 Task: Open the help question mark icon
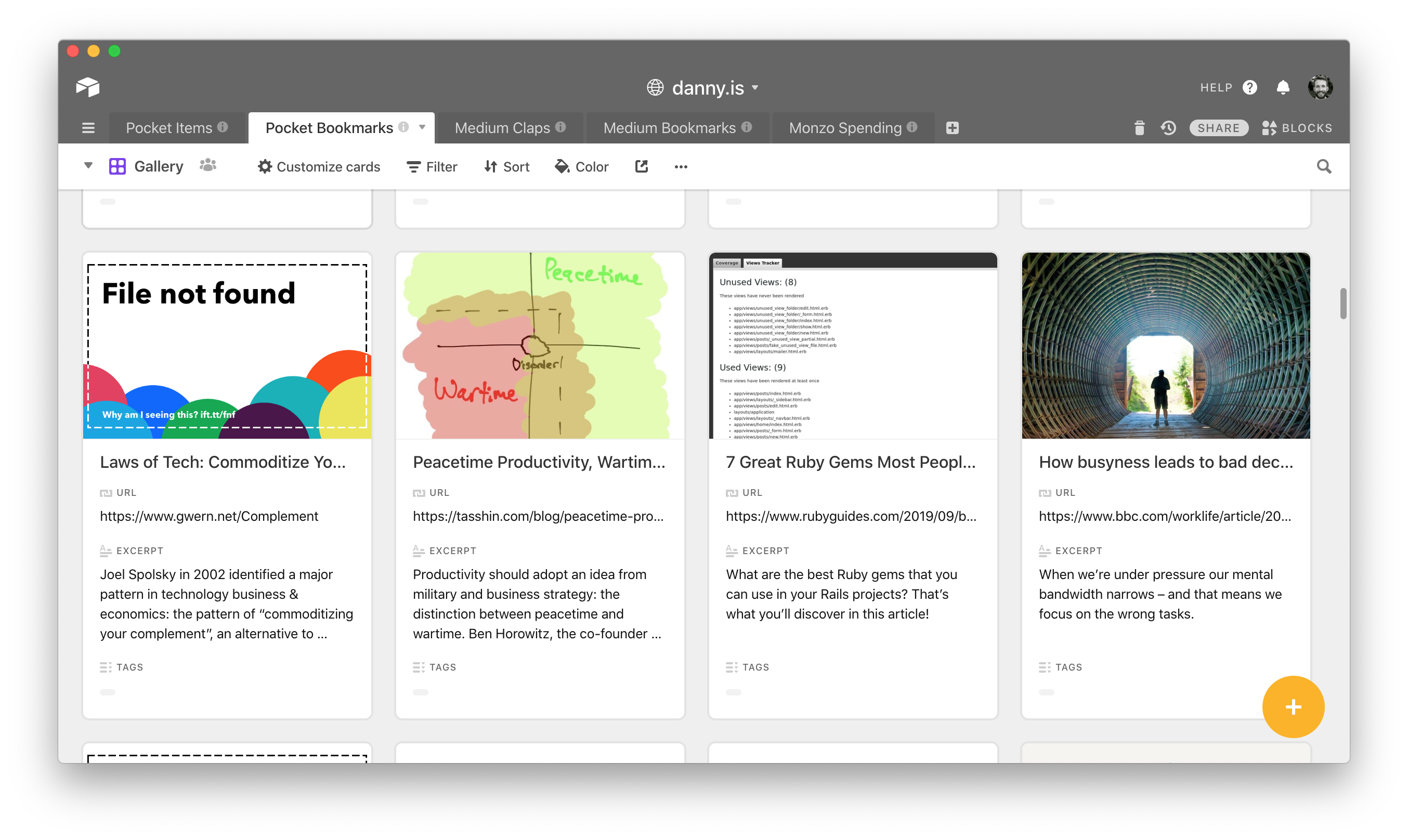click(x=1249, y=88)
